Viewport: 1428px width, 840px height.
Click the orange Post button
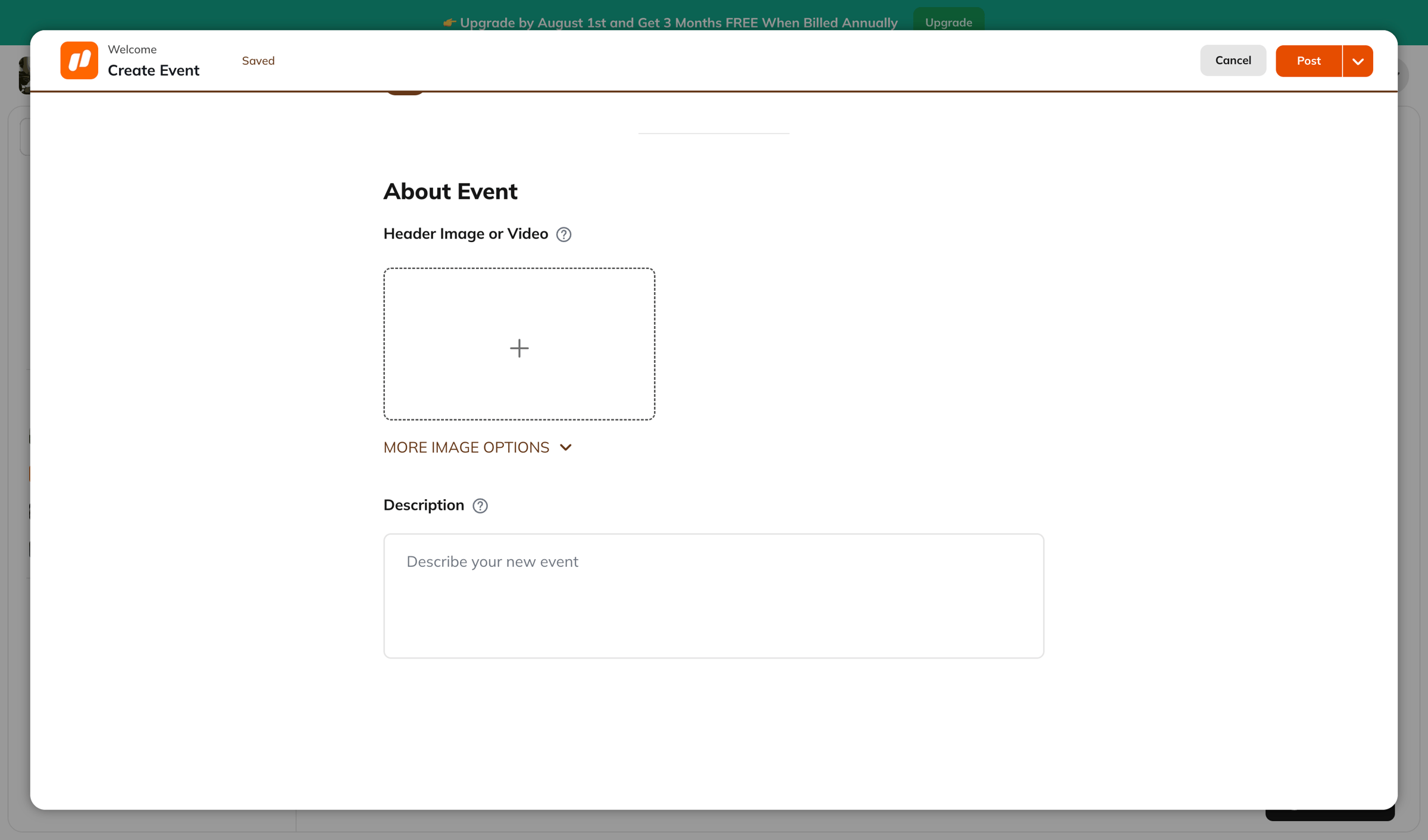1308,61
